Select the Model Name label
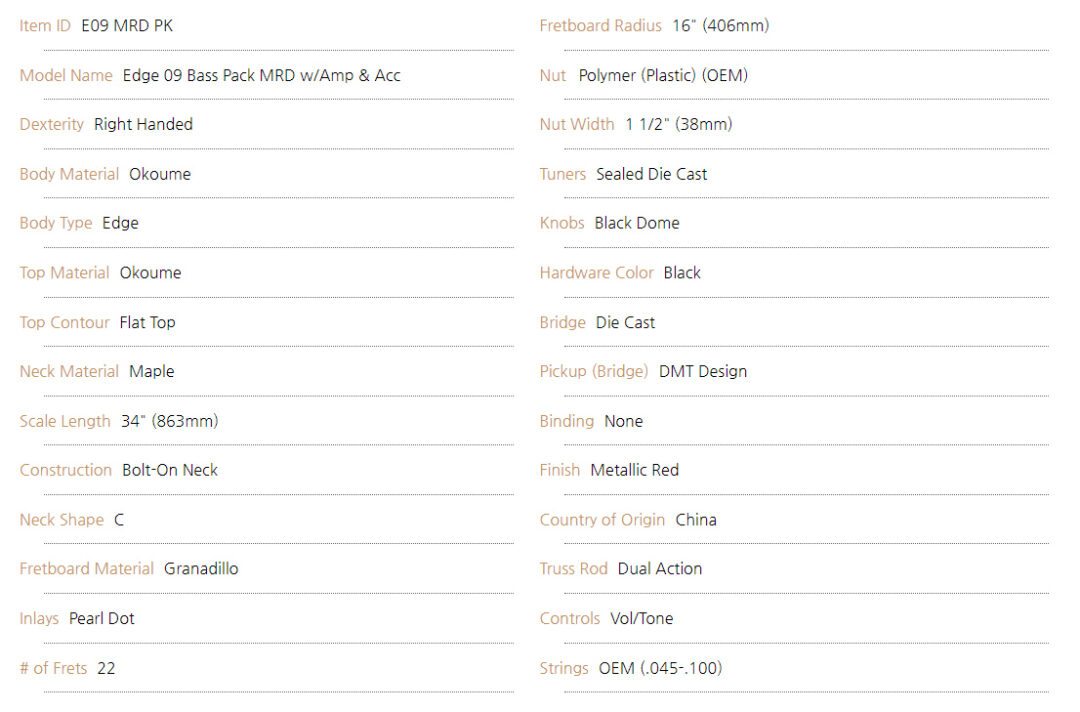 coord(66,75)
